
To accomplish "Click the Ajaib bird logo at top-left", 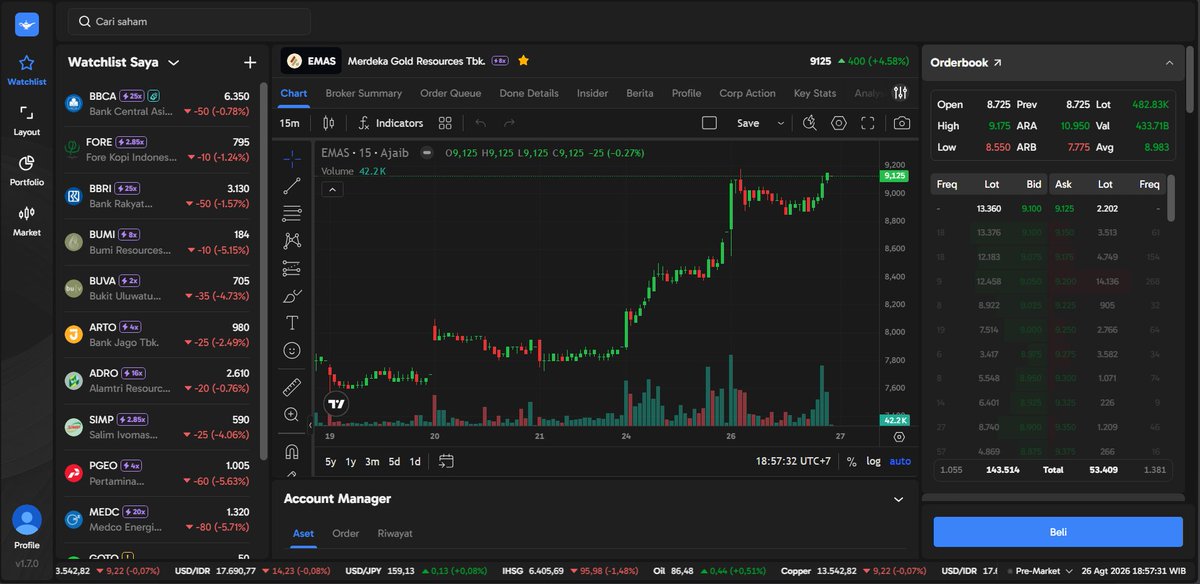I will (27, 24).
